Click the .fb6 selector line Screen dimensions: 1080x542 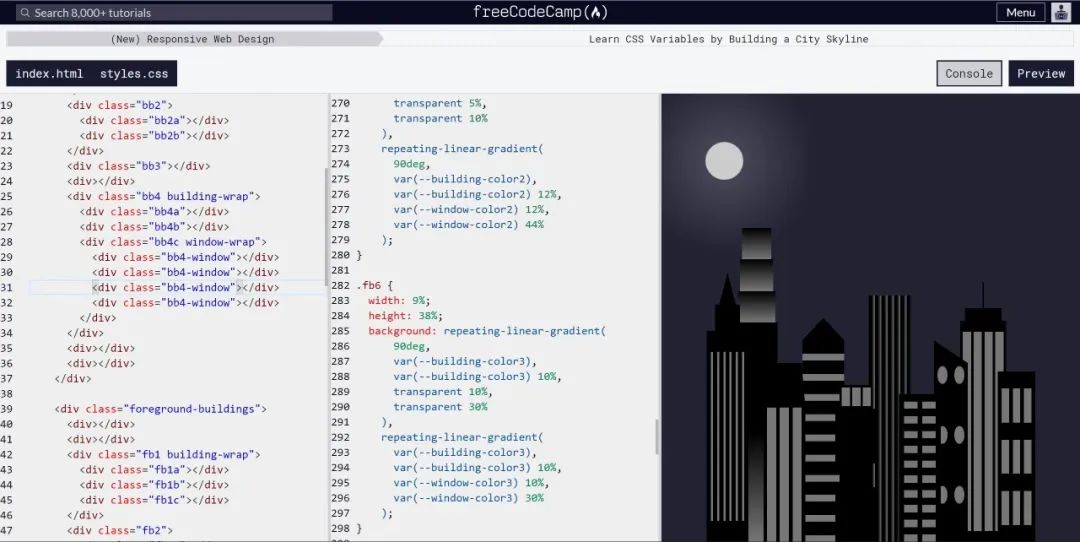click(375, 285)
